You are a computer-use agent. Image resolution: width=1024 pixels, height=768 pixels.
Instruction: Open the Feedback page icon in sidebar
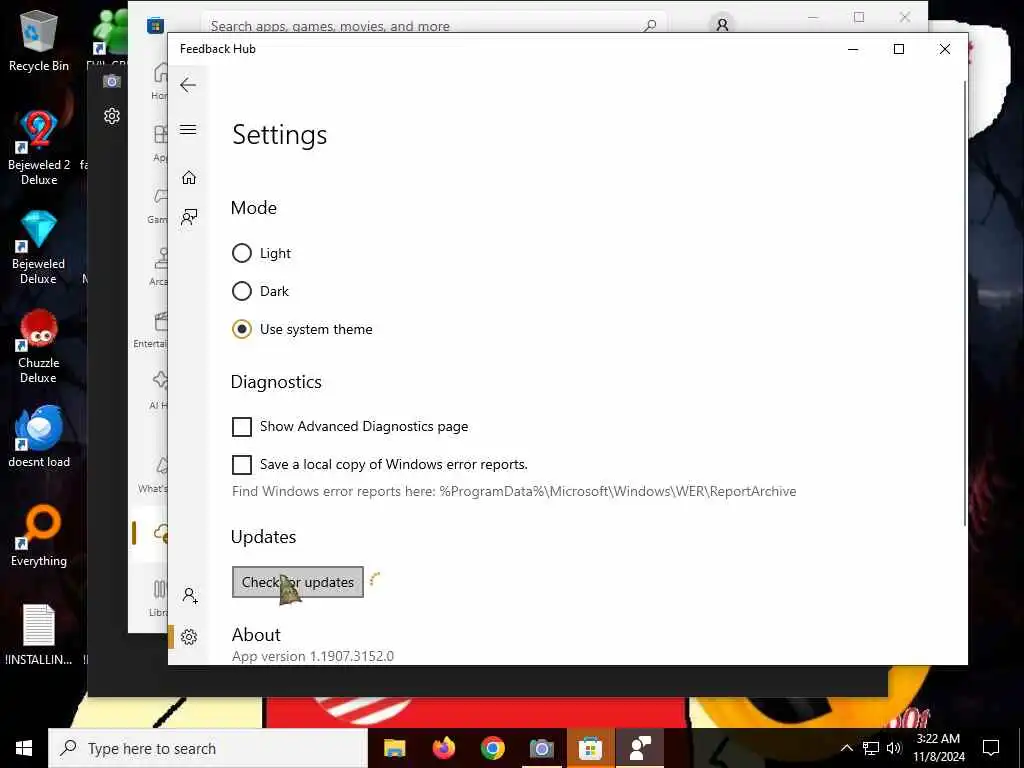tap(189, 217)
